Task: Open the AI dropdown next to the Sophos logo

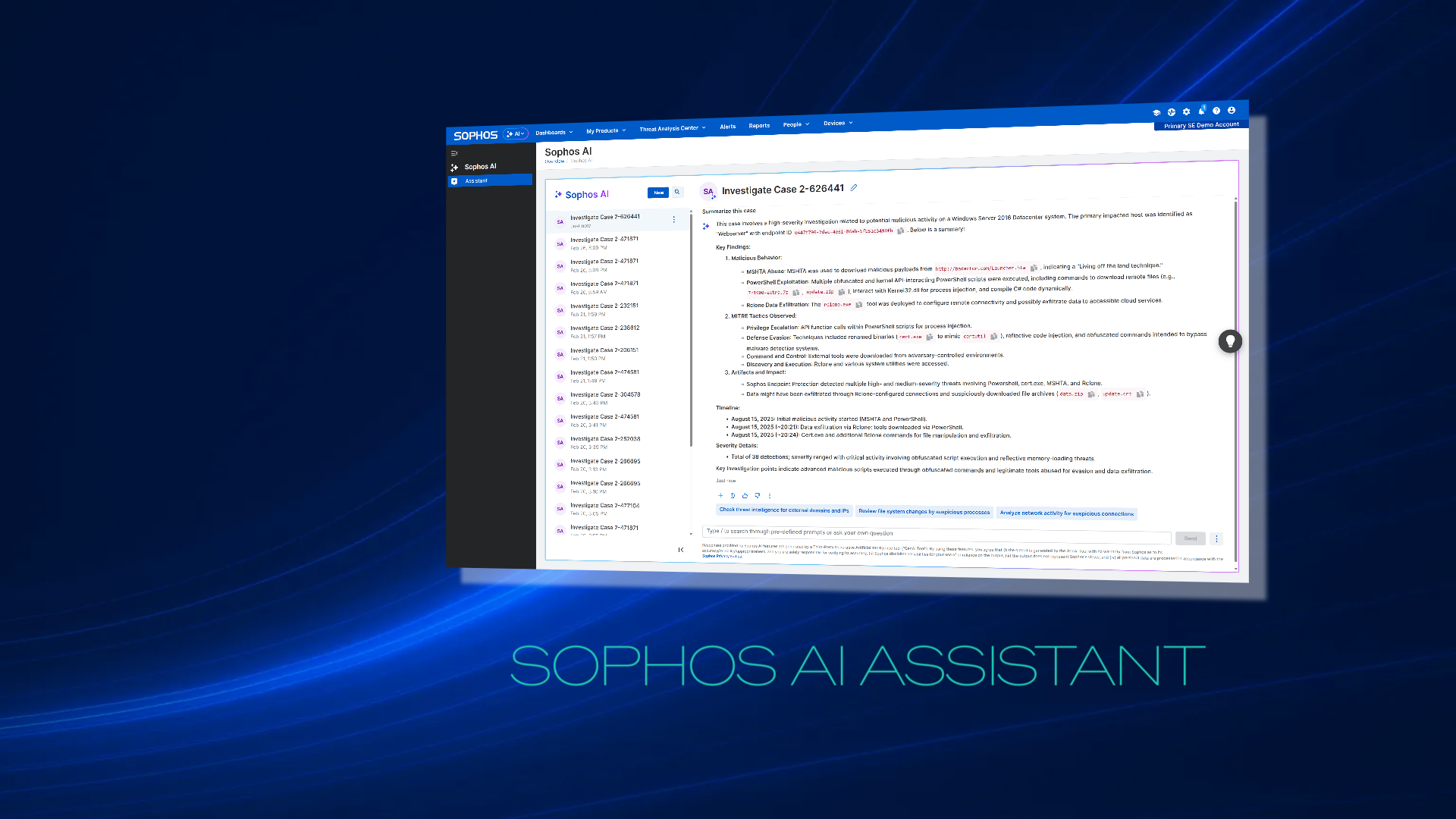Action: (516, 133)
